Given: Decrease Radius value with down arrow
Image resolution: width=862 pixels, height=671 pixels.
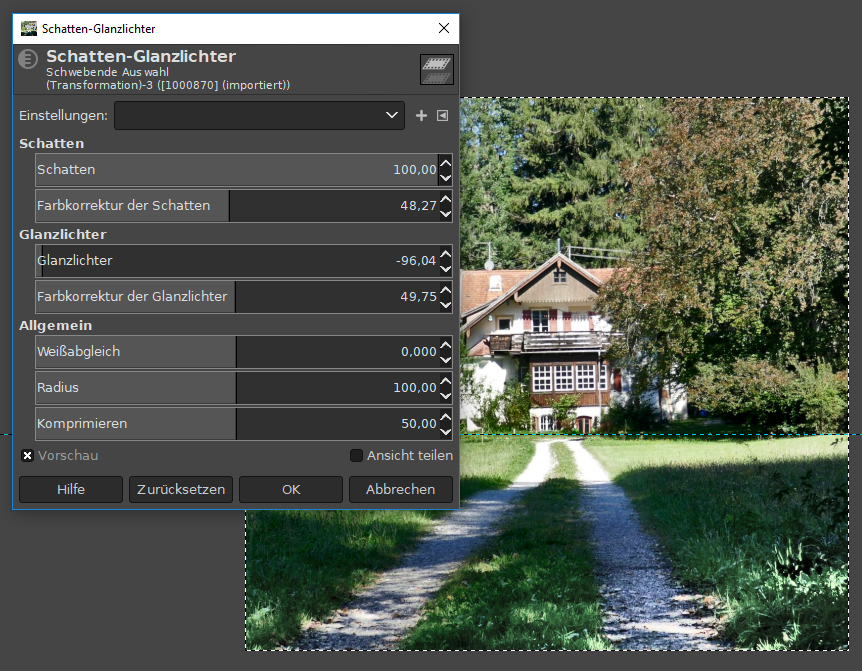Looking at the screenshot, I should click(446, 395).
